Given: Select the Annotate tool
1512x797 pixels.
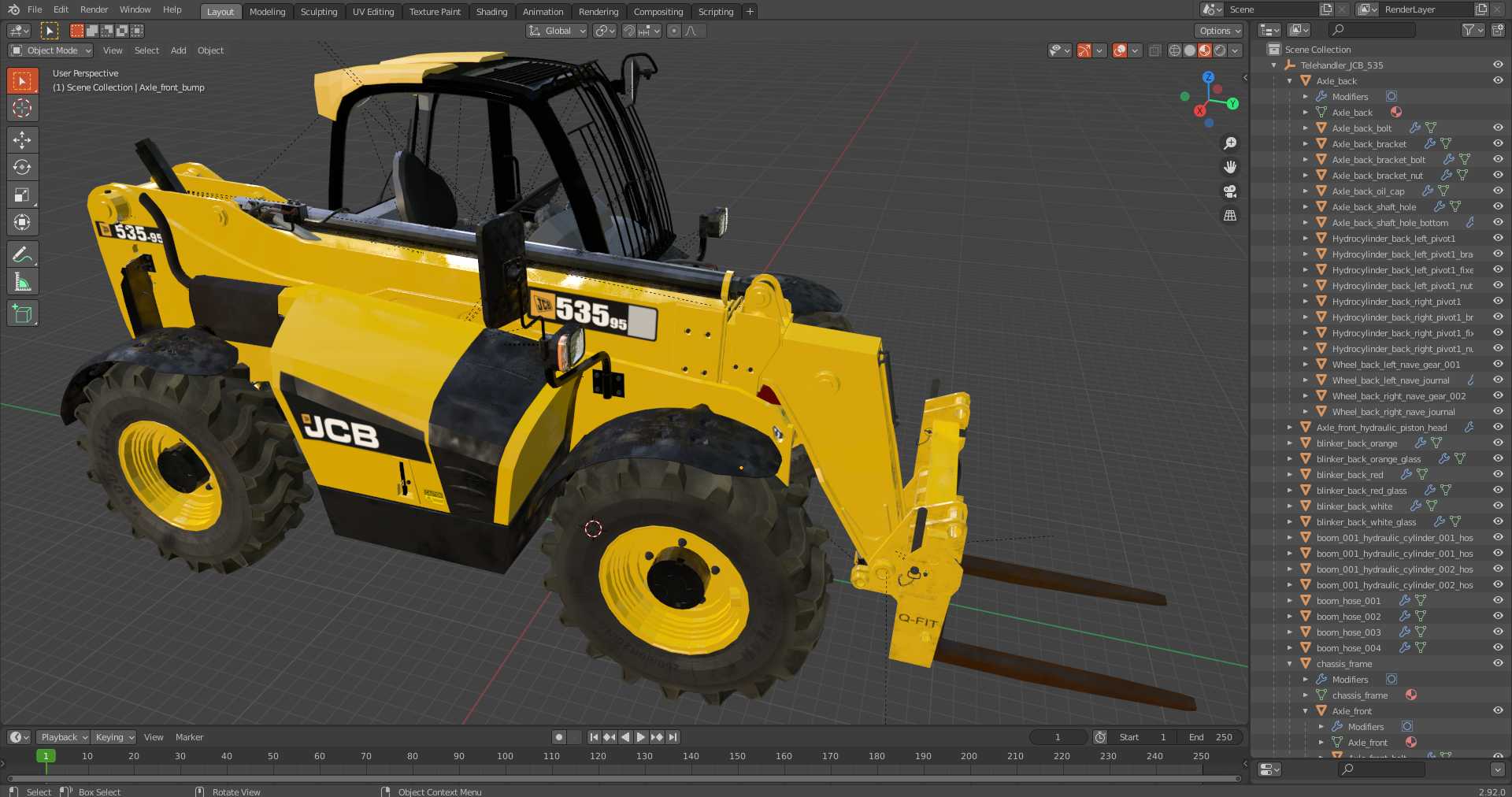Looking at the screenshot, I should coord(22,254).
